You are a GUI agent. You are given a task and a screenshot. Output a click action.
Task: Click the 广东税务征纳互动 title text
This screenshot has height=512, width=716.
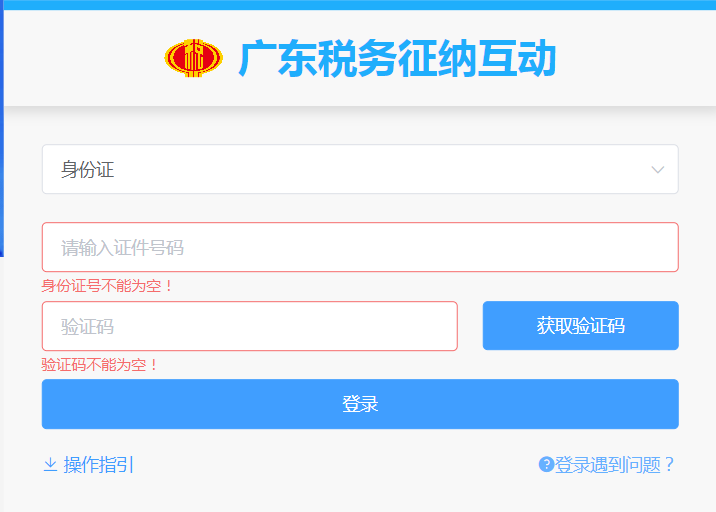(397, 58)
